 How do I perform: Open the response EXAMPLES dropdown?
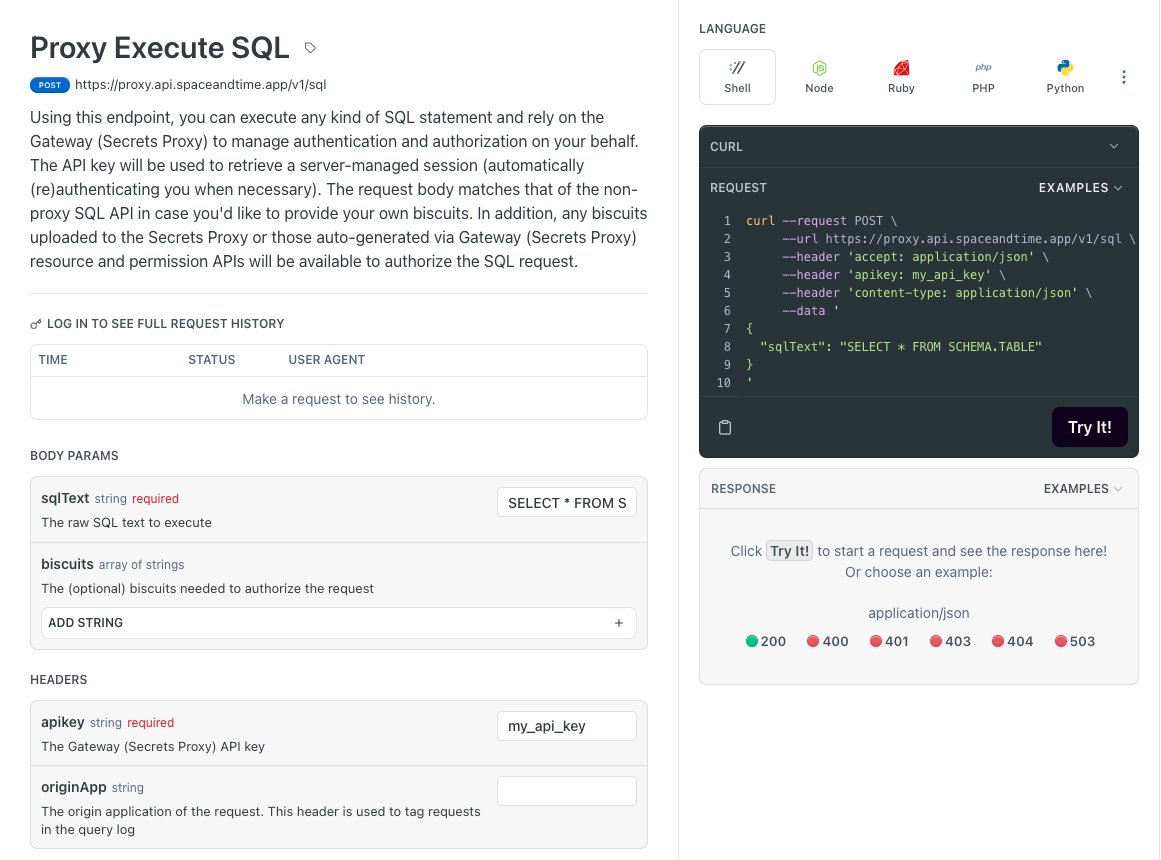click(1083, 489)
